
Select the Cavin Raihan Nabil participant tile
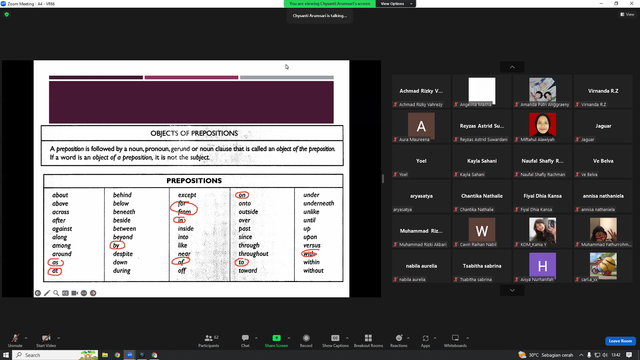[482, 231]
